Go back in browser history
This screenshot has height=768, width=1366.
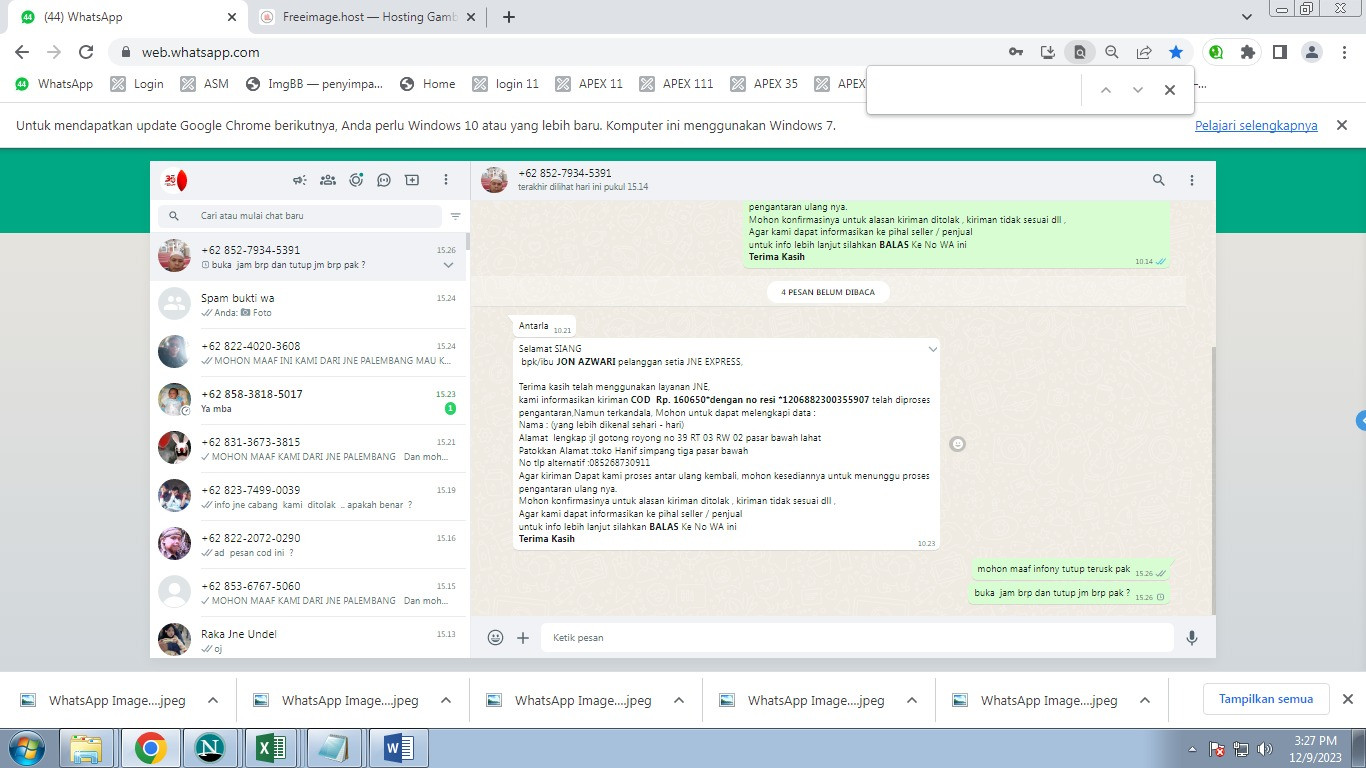click(x=22, y=52)
